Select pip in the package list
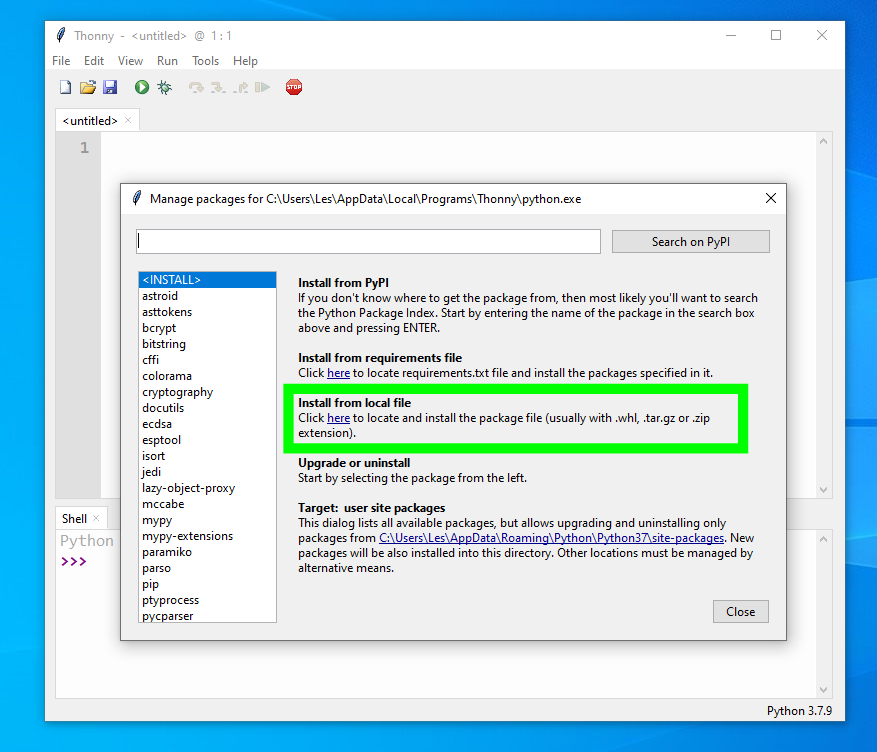 click(207, 584)
